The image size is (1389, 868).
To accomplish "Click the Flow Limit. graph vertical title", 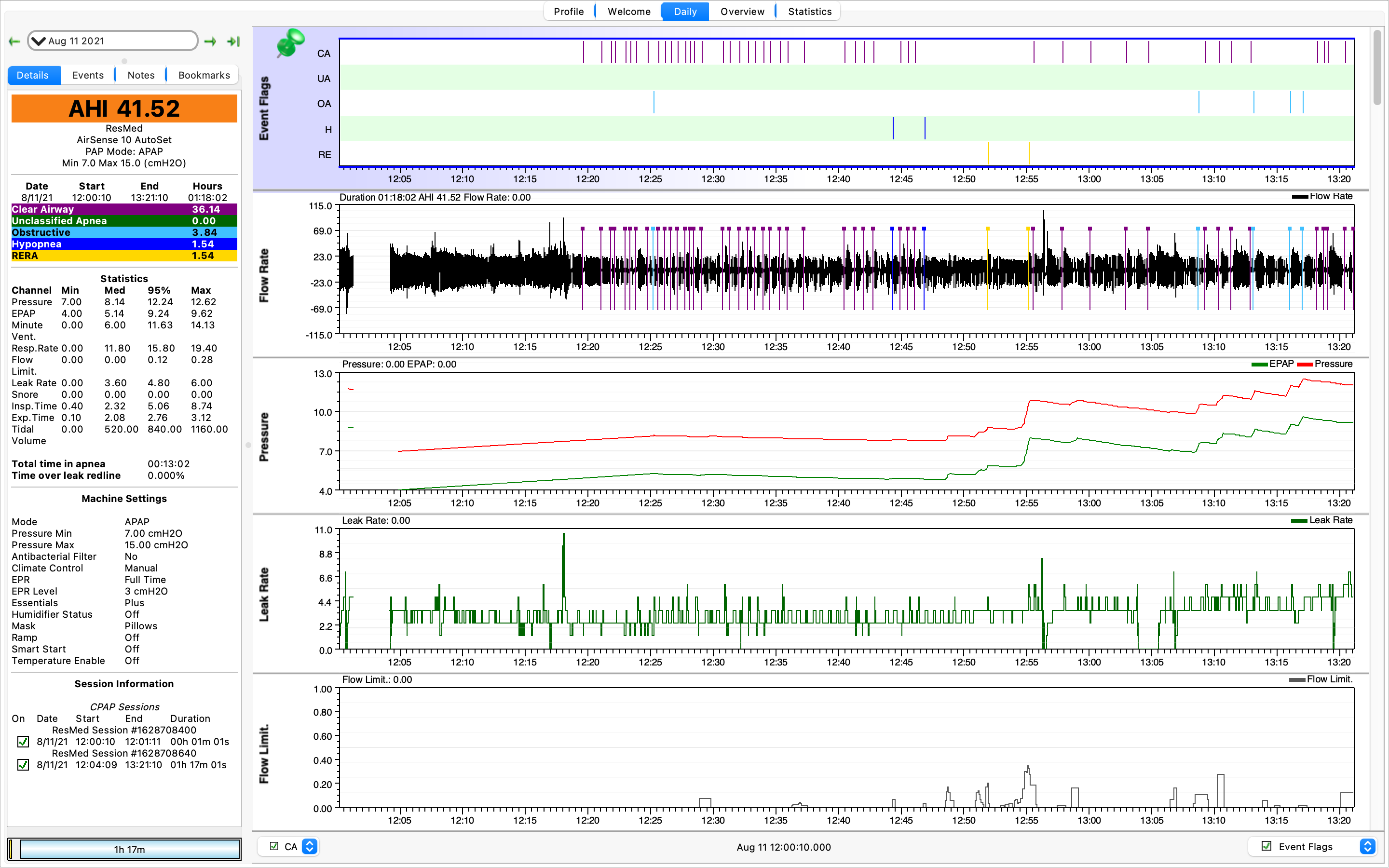I will (x=264, y=754).
